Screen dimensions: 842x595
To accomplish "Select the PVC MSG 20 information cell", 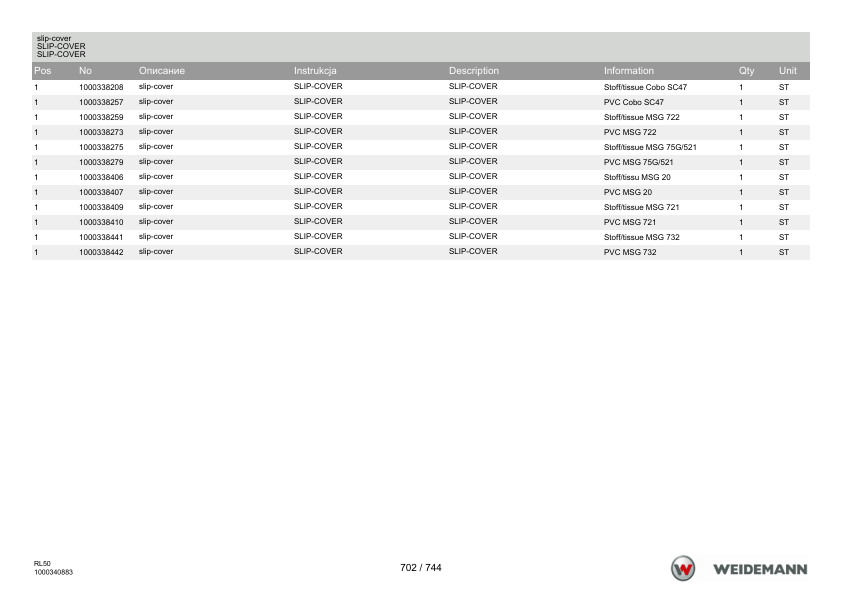I will coord(628,192).
